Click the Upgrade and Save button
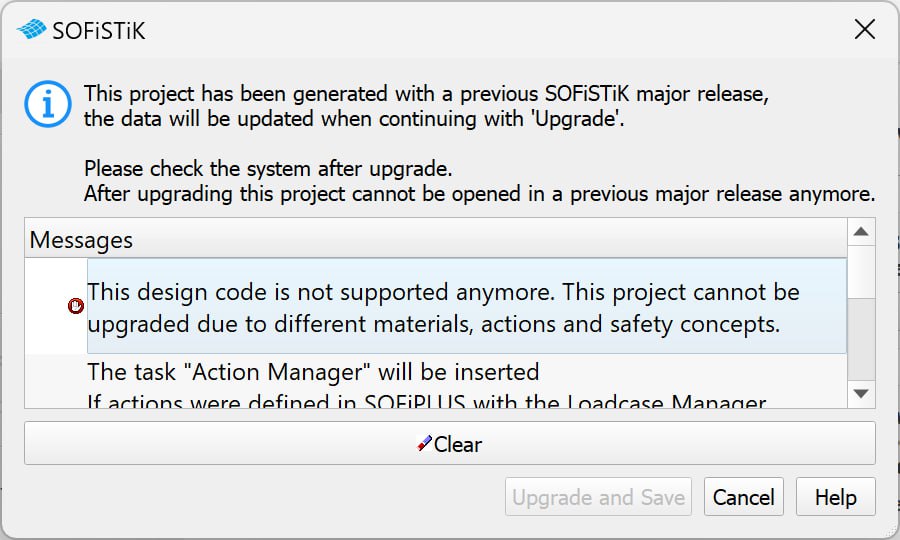Image resolution: width=900 pixels, height=540 pixels. (x=598, y=497)
